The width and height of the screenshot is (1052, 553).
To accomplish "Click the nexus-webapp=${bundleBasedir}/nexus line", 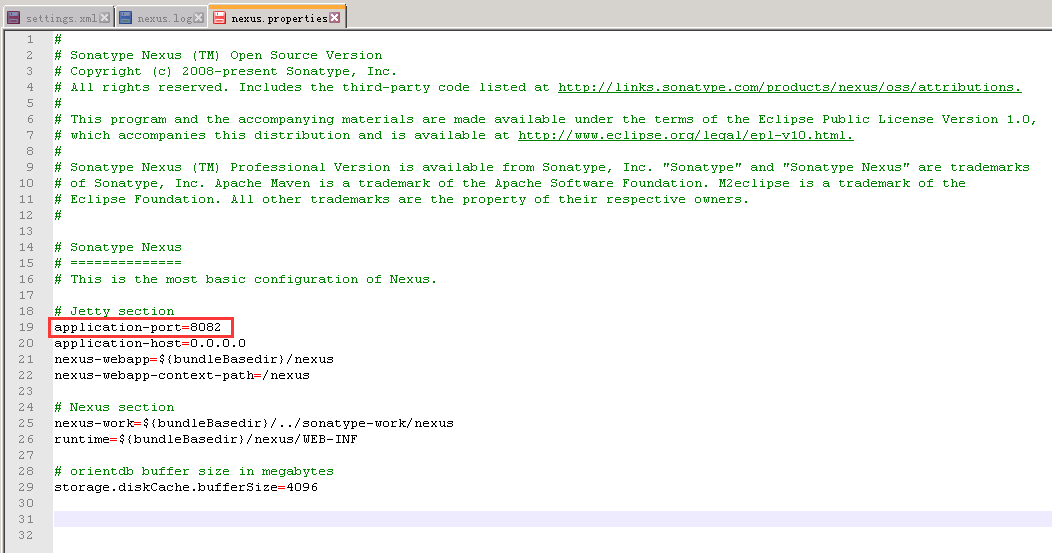I will click(194, 360).
